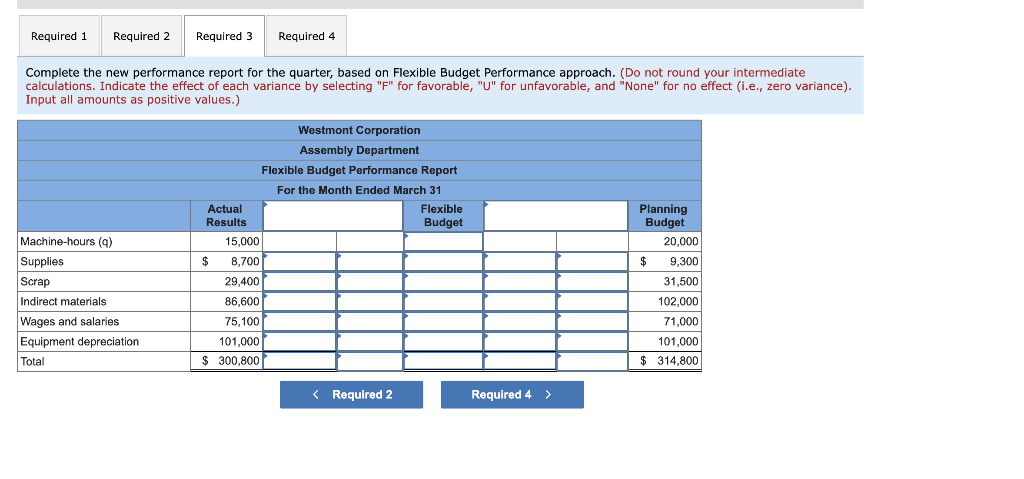Click the Wages and salaries row label

click(70, 322)
